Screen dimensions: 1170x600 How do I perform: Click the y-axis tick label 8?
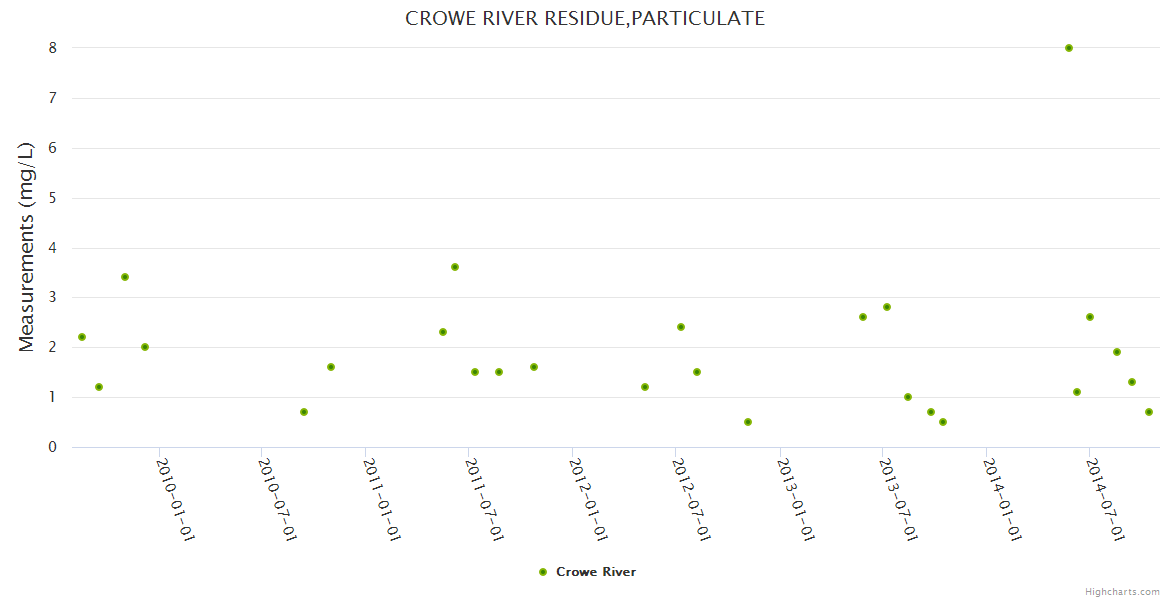52,48
